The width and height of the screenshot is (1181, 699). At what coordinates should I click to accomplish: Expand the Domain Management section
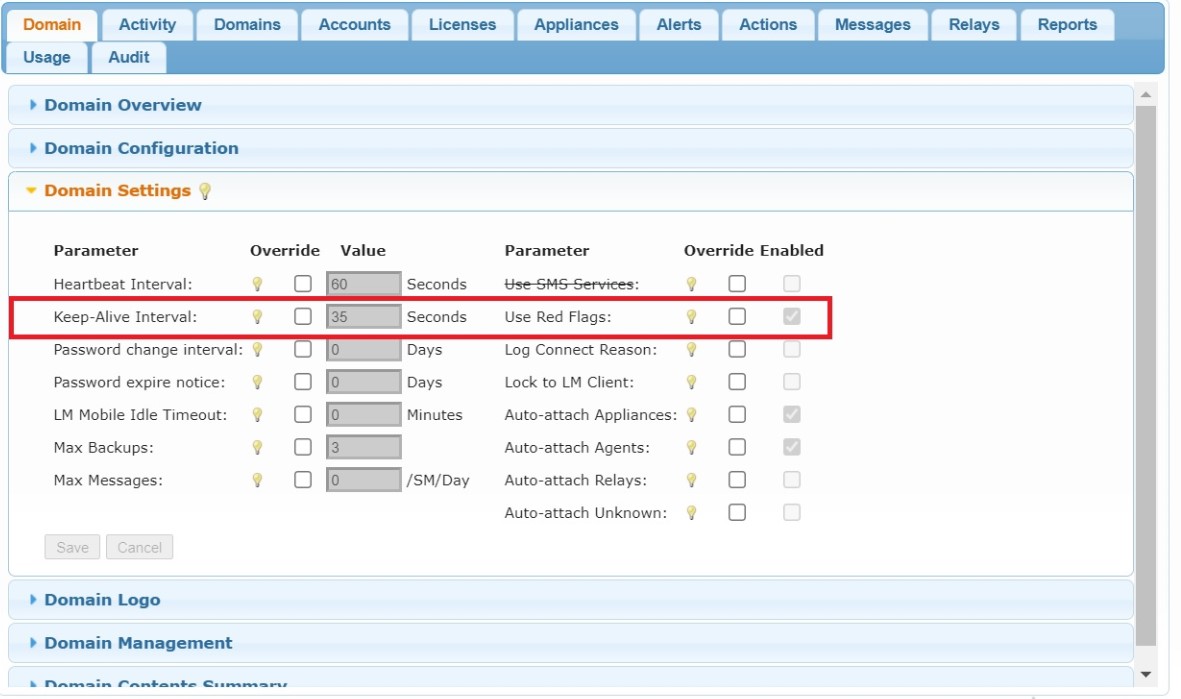[x=570, y=643]
